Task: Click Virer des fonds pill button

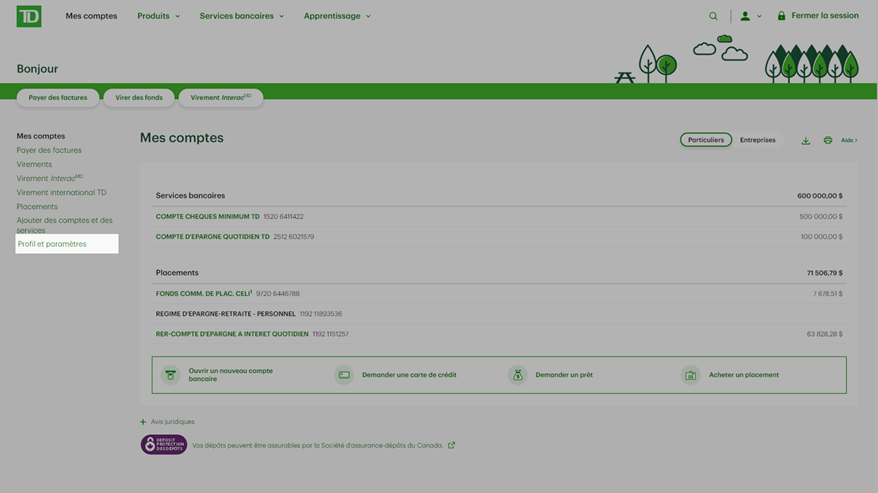Action: [139, 97]
